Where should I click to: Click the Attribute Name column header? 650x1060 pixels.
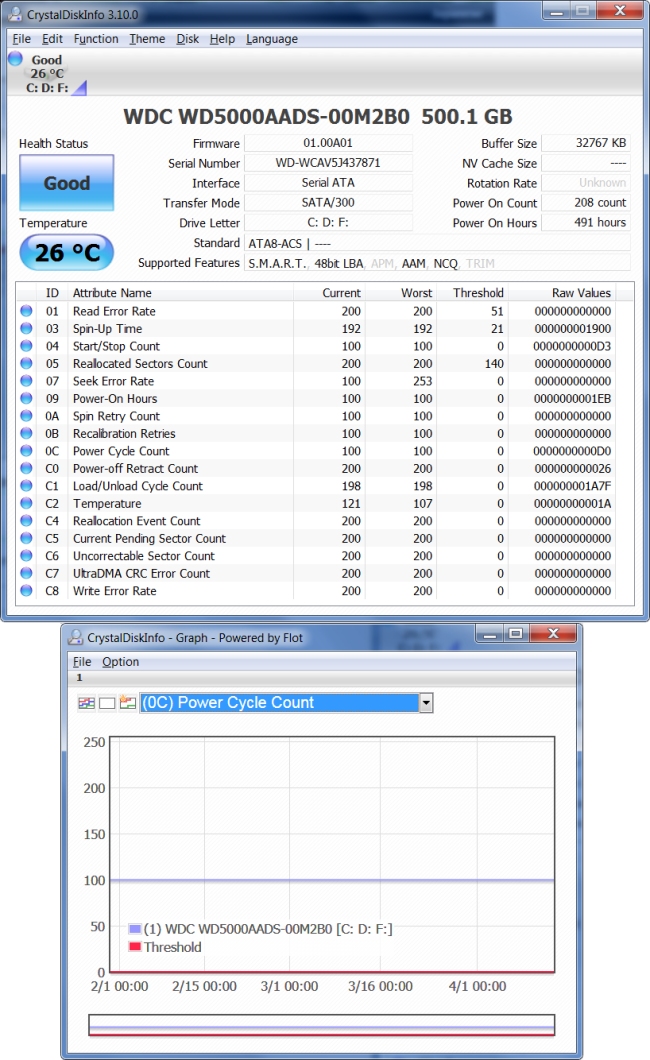tap(181, 293)
